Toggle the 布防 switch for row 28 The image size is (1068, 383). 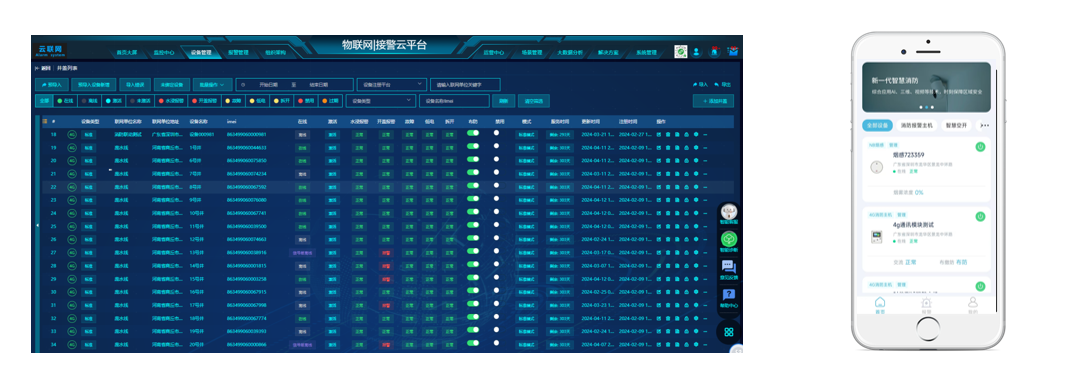(x=473, y=264)
